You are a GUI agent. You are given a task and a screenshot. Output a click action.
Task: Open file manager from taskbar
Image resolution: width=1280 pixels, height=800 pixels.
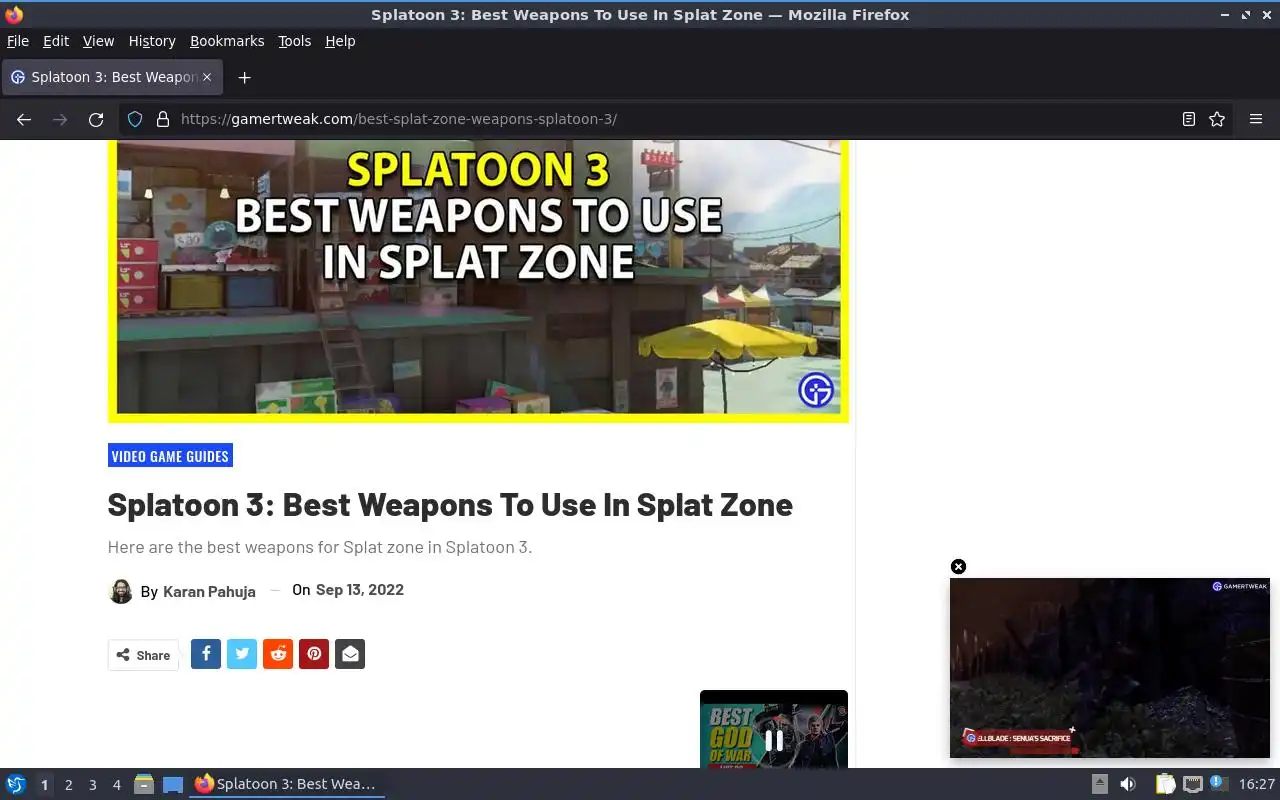(x=144, y=784)
